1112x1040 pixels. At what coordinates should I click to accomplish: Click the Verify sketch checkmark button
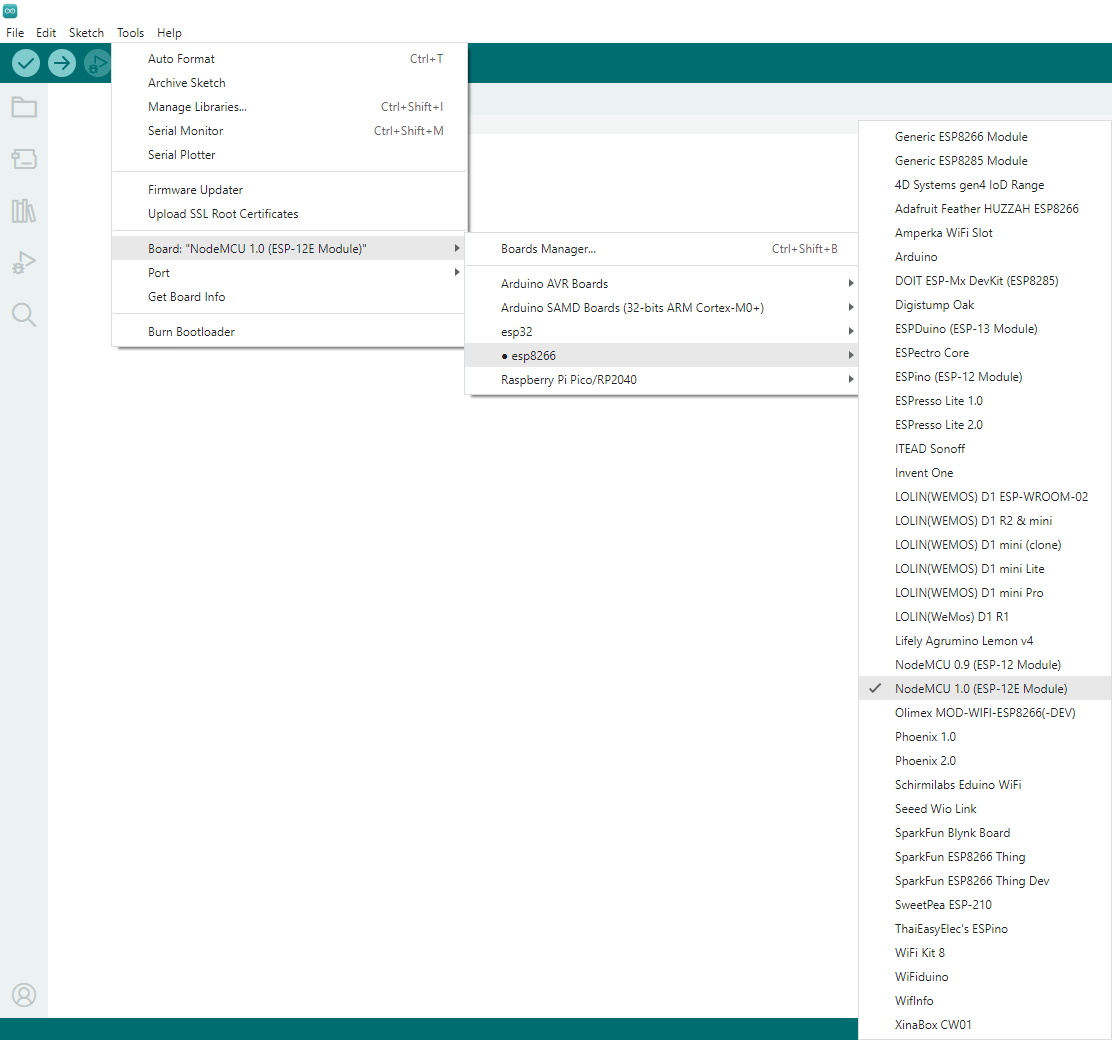(26, 63)
